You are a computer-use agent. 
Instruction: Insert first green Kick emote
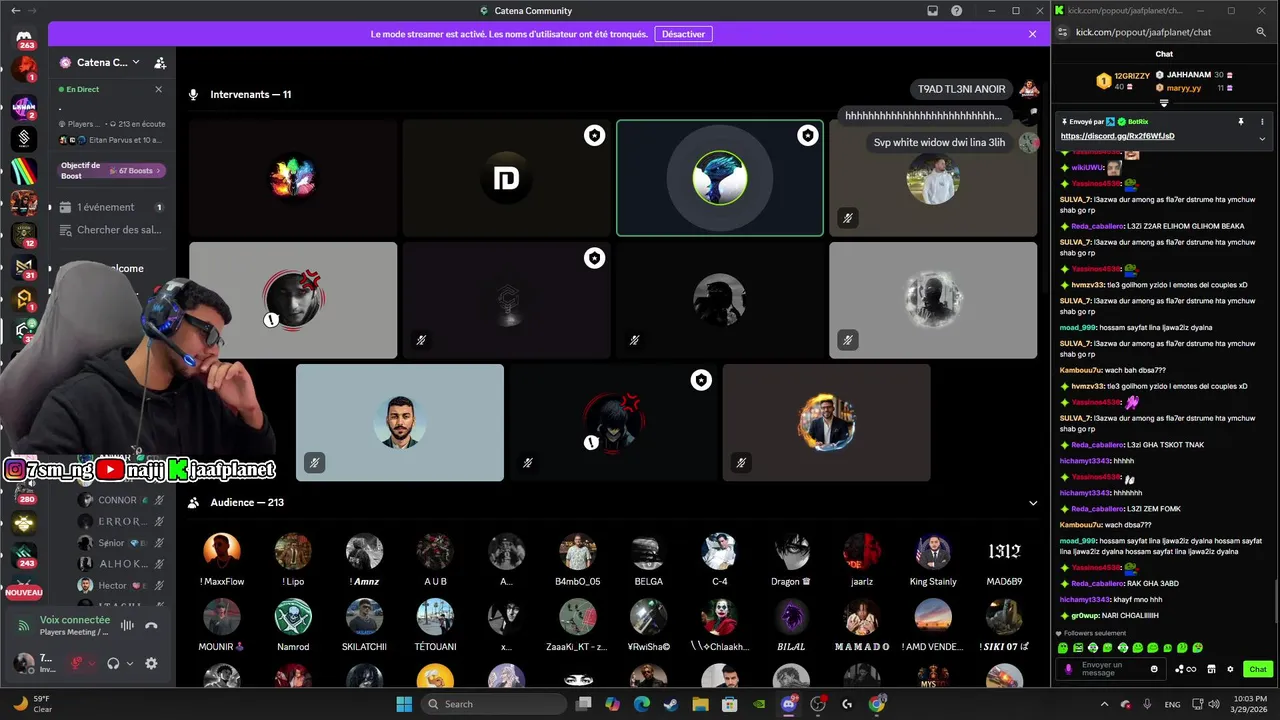[x=1064, y=648]
